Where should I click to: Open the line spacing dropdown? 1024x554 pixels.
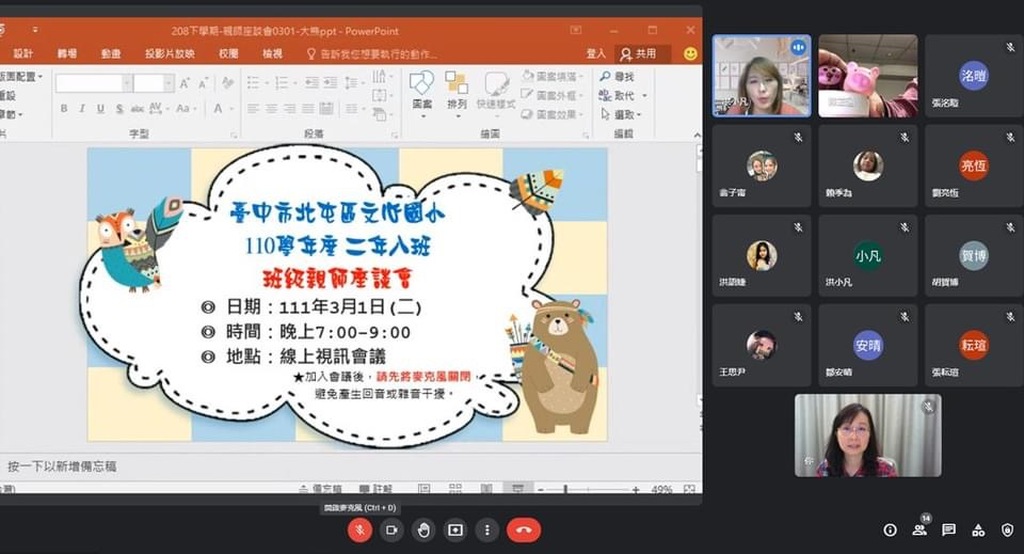click(354, 83)
